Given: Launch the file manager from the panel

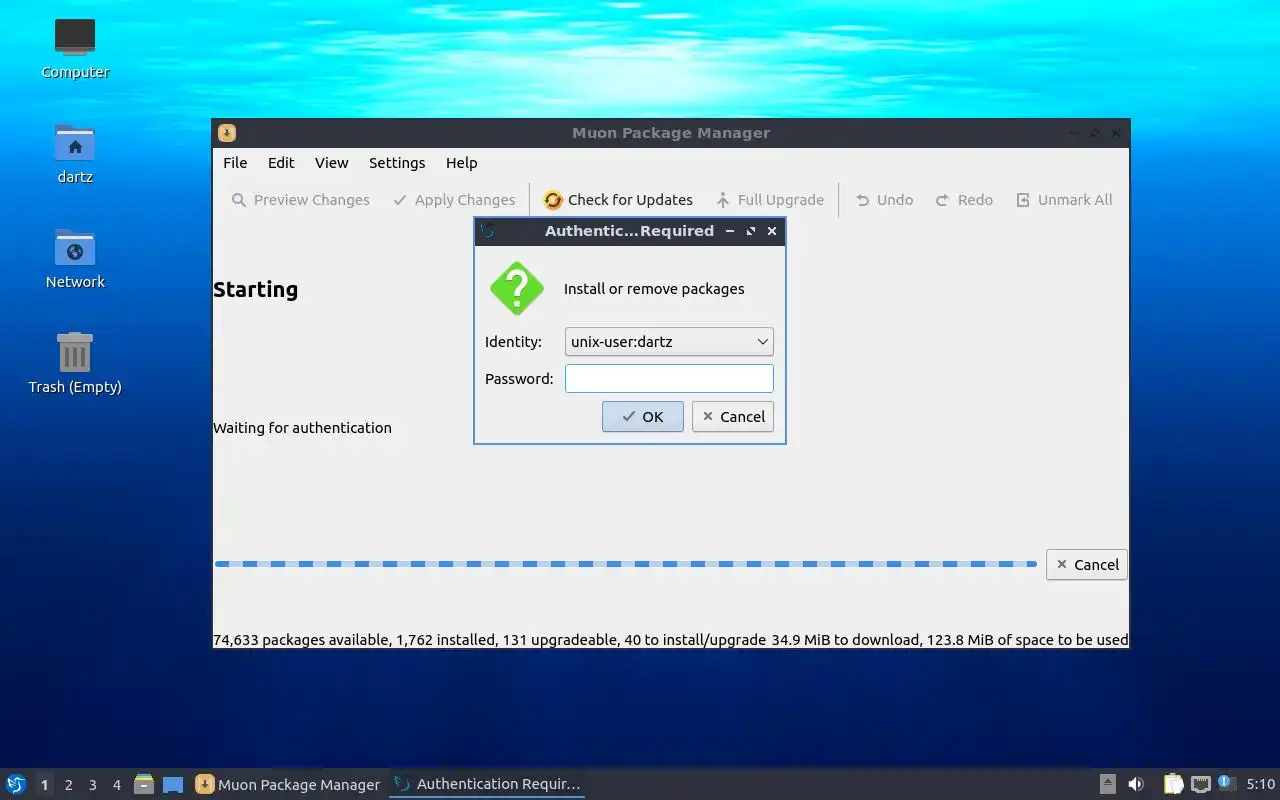Looking at the screenshot, I should pos(144,784).
